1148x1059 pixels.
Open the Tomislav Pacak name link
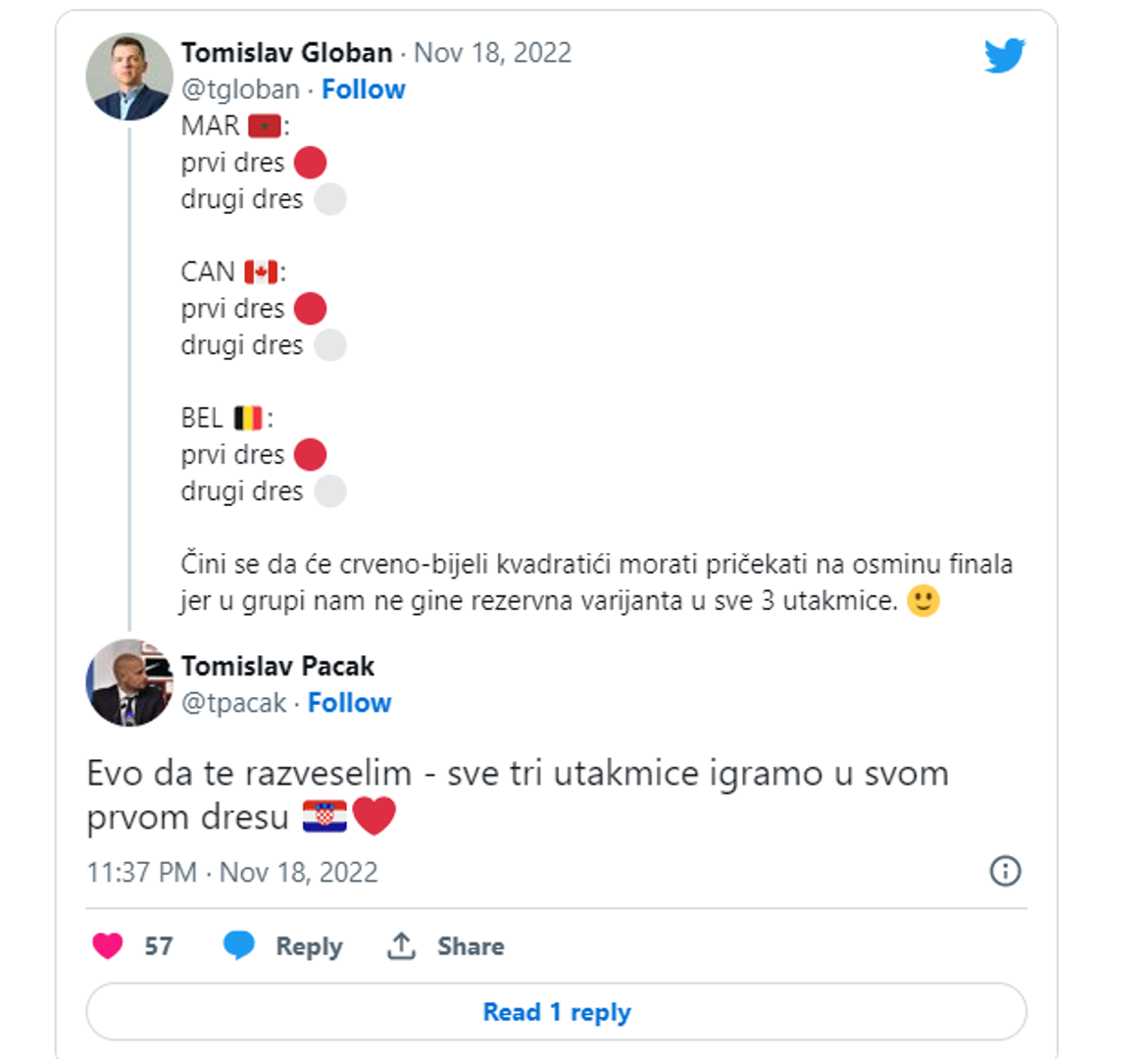[x=277, y=666]
